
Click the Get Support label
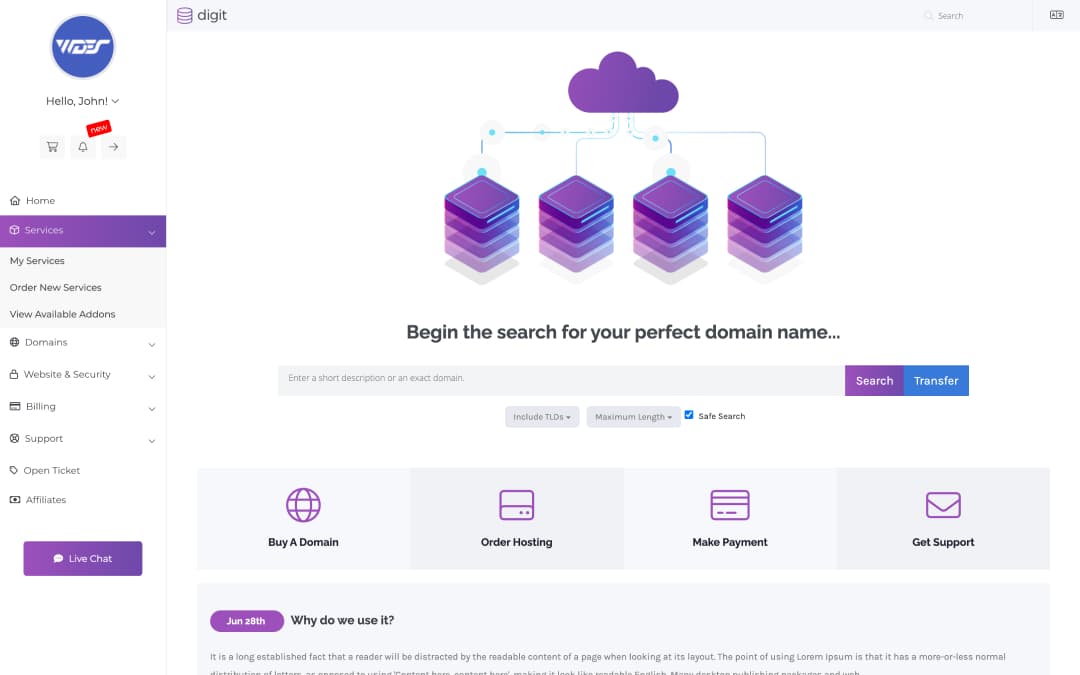pos(943,542)
